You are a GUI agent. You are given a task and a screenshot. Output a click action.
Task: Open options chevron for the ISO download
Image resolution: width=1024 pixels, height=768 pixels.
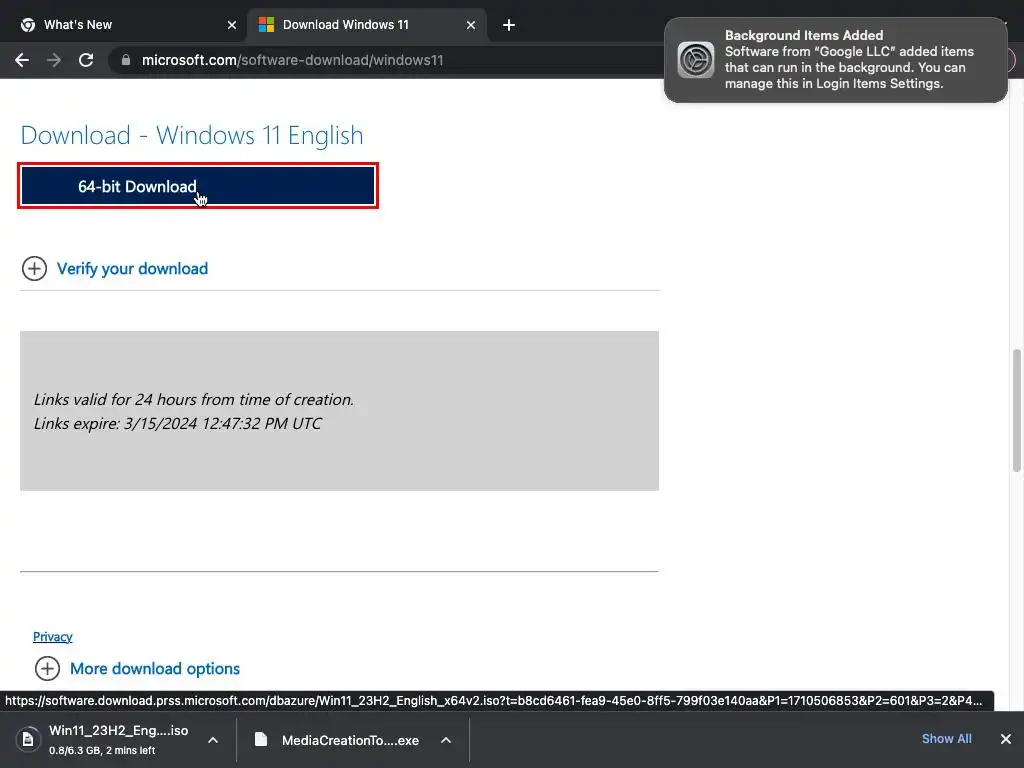(x=213, y=740)
